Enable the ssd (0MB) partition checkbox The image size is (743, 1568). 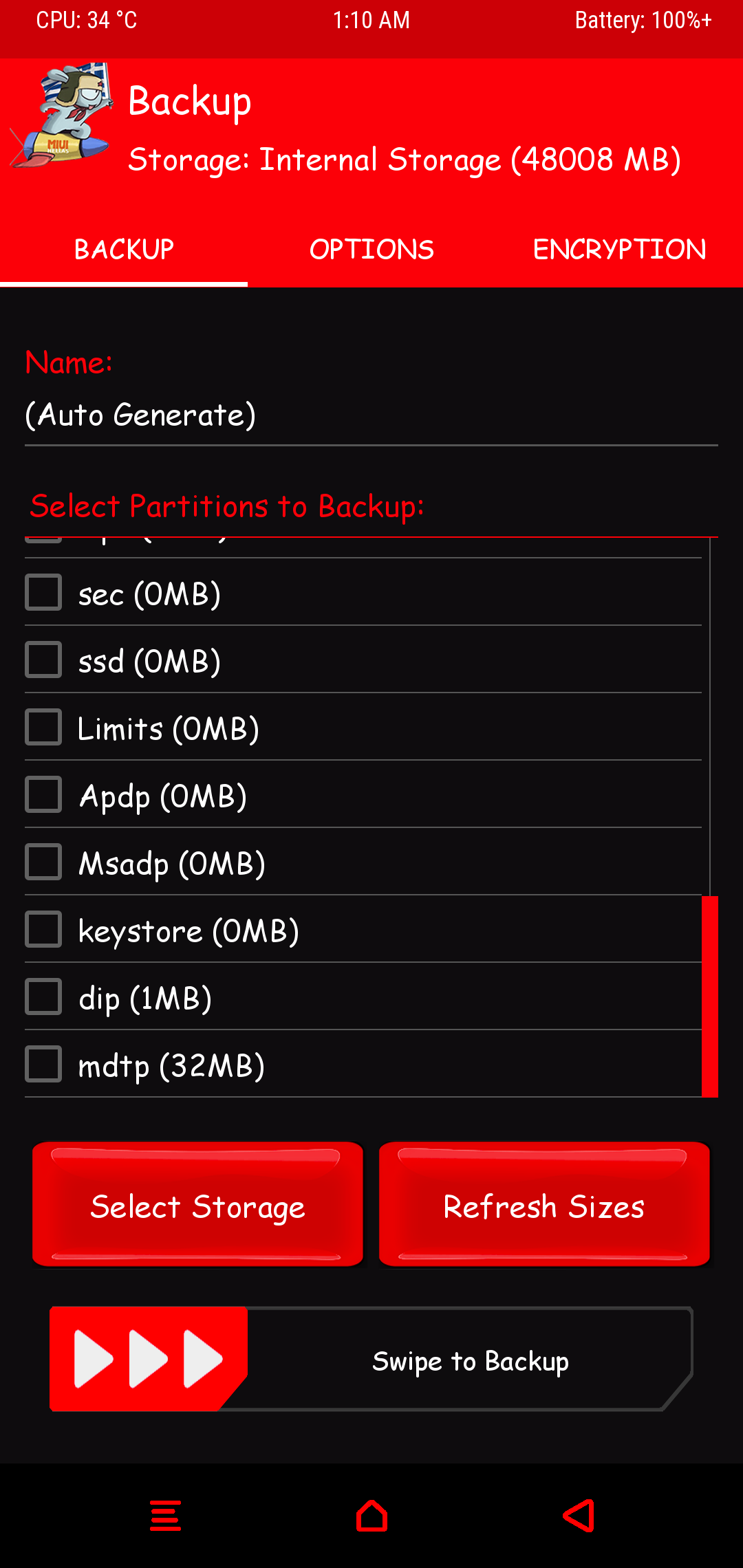(43, 660)
